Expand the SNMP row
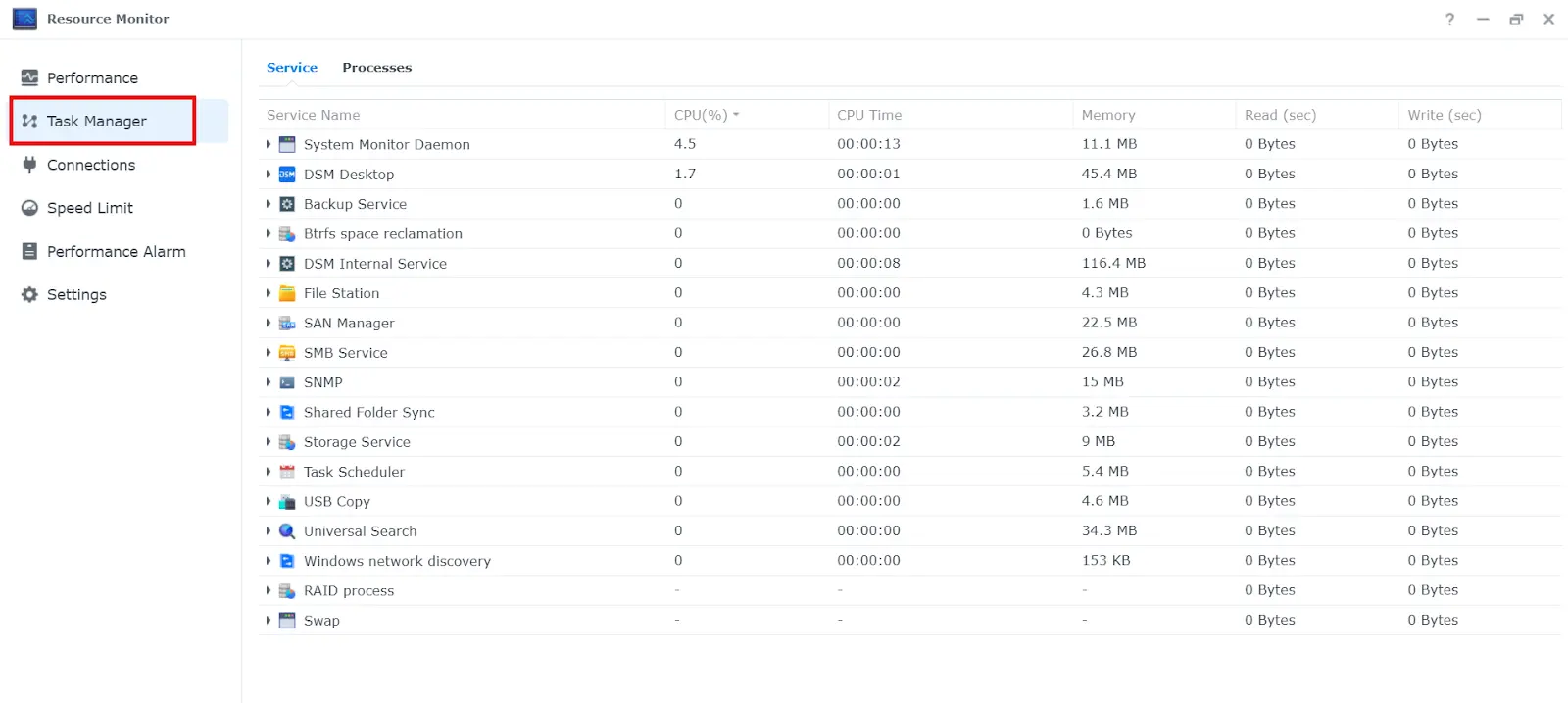This screenshot has width=1568, height=703. pyautogui.click(x=269, y=382)
